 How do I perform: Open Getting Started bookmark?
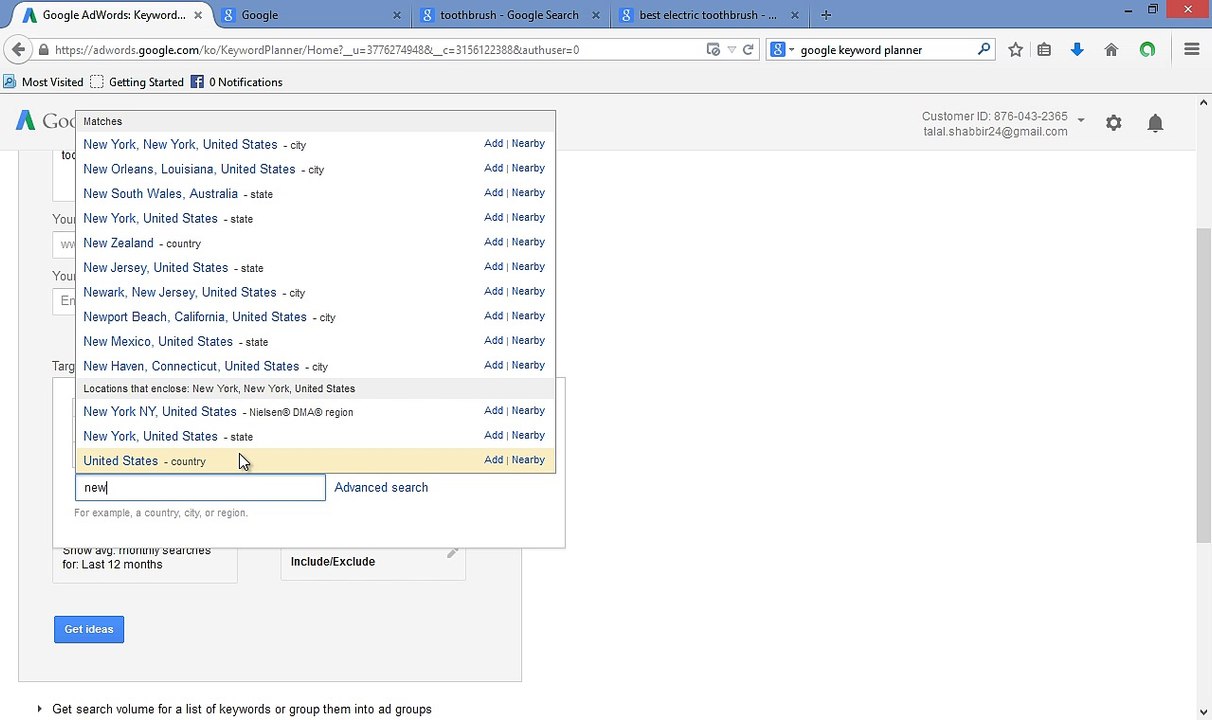pos(137,82)
